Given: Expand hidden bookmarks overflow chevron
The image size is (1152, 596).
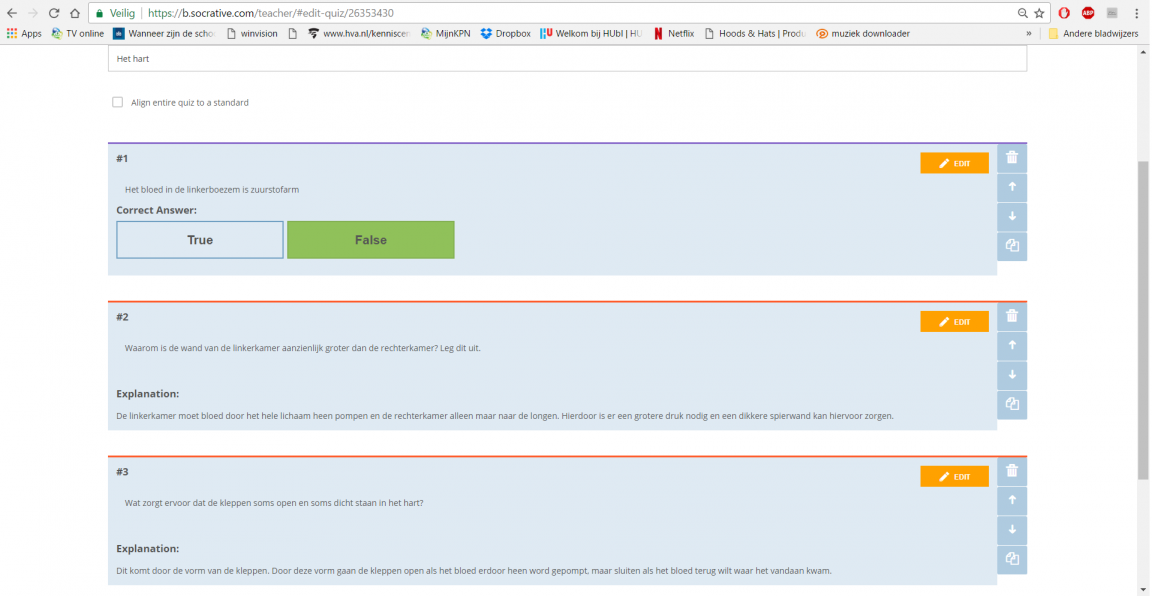Looking at the screenshot, I should (x=1029, y=33).
